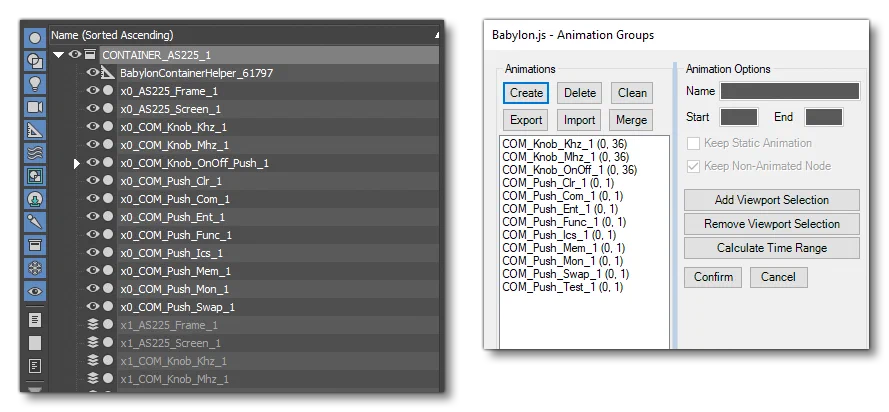Click the Start frame input field
This screenshot has height=412, width=889.
[739, 117]
